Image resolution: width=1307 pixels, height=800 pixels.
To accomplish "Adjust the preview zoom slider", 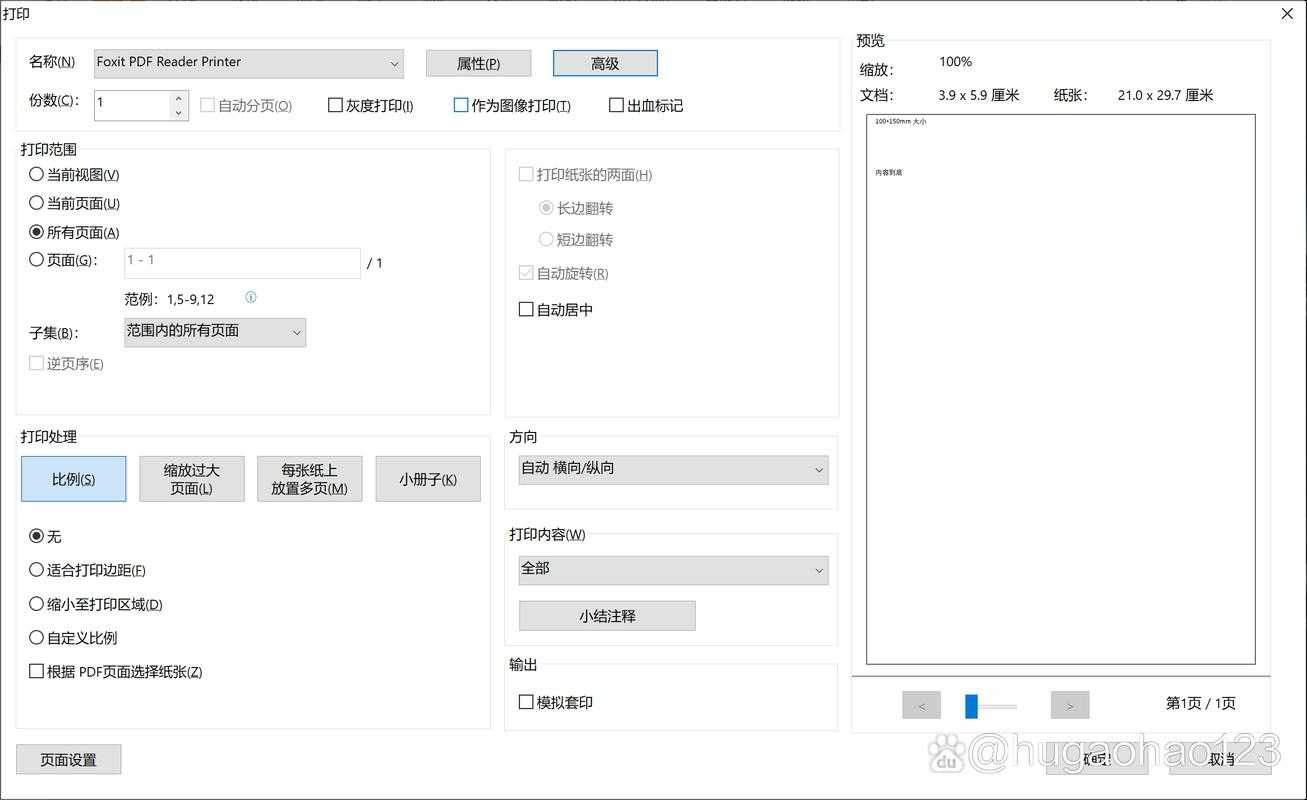I will tap(971, 705).
